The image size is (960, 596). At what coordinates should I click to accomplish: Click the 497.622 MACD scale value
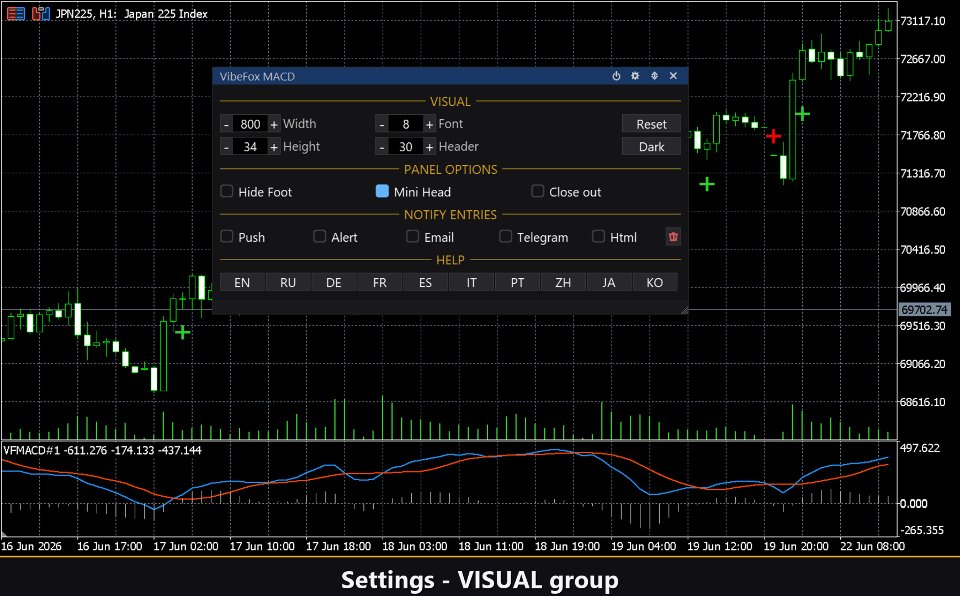click(x=920, y=448)
